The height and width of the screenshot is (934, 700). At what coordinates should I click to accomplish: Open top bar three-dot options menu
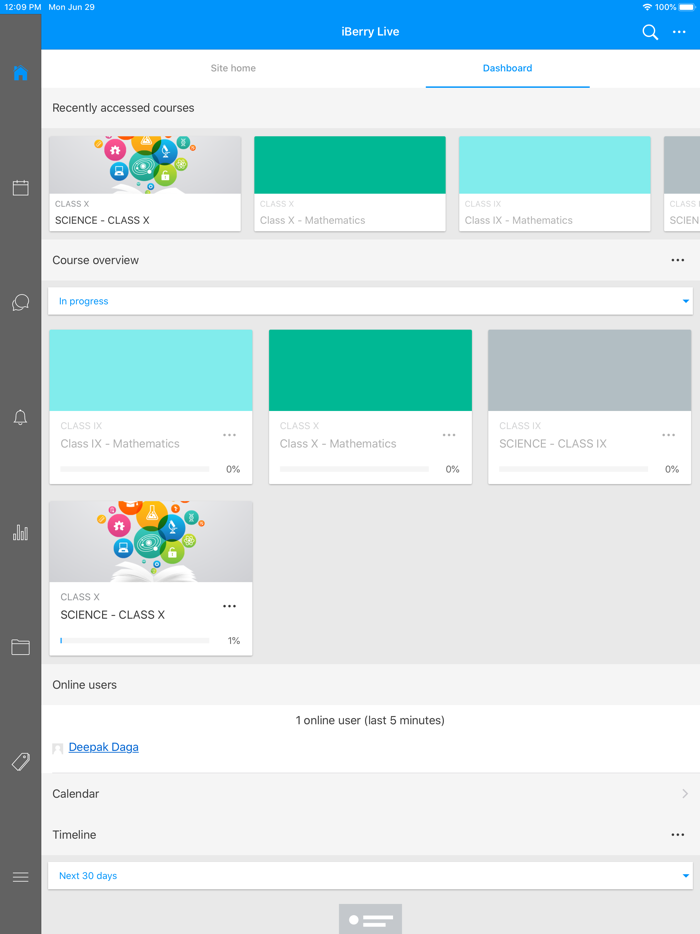click(x=680, y=32)
